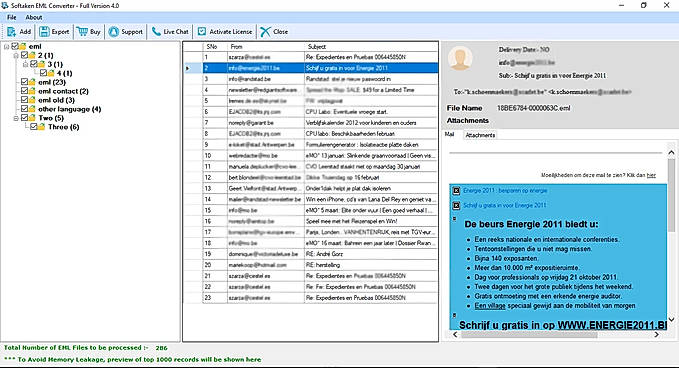Open the About menu

pyautogui.click(x=34, y=17)
